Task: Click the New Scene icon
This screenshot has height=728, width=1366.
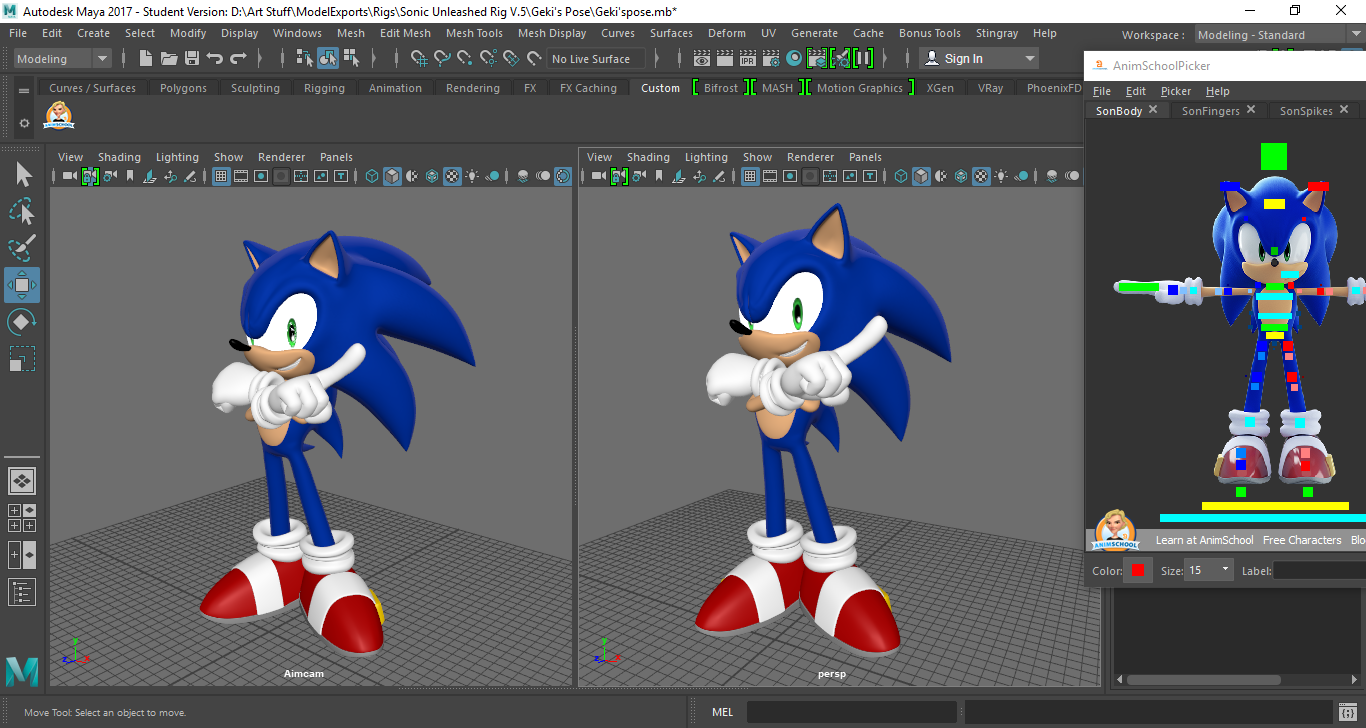Action: [146, 59]
